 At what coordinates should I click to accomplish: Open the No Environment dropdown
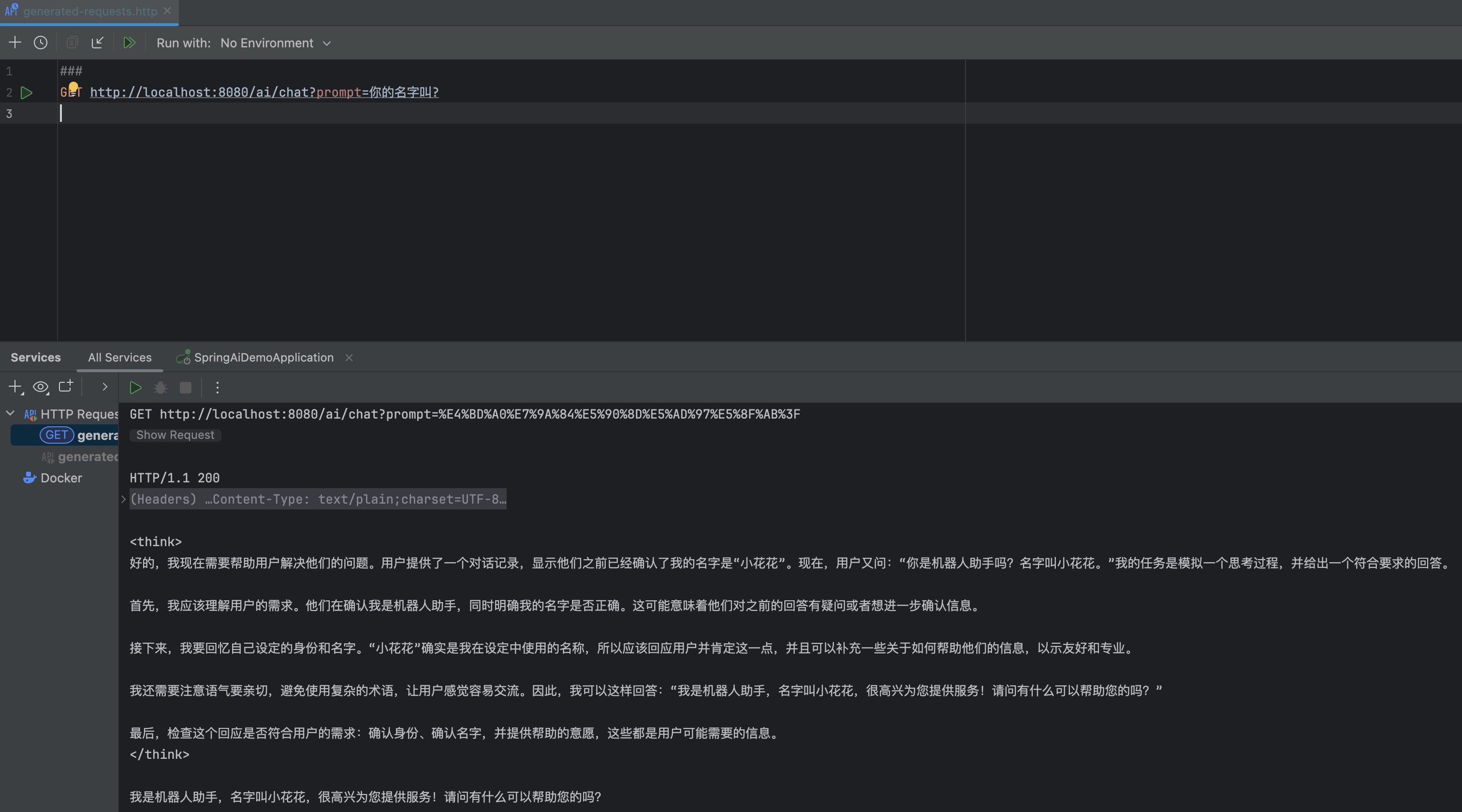tap(275, 43)
